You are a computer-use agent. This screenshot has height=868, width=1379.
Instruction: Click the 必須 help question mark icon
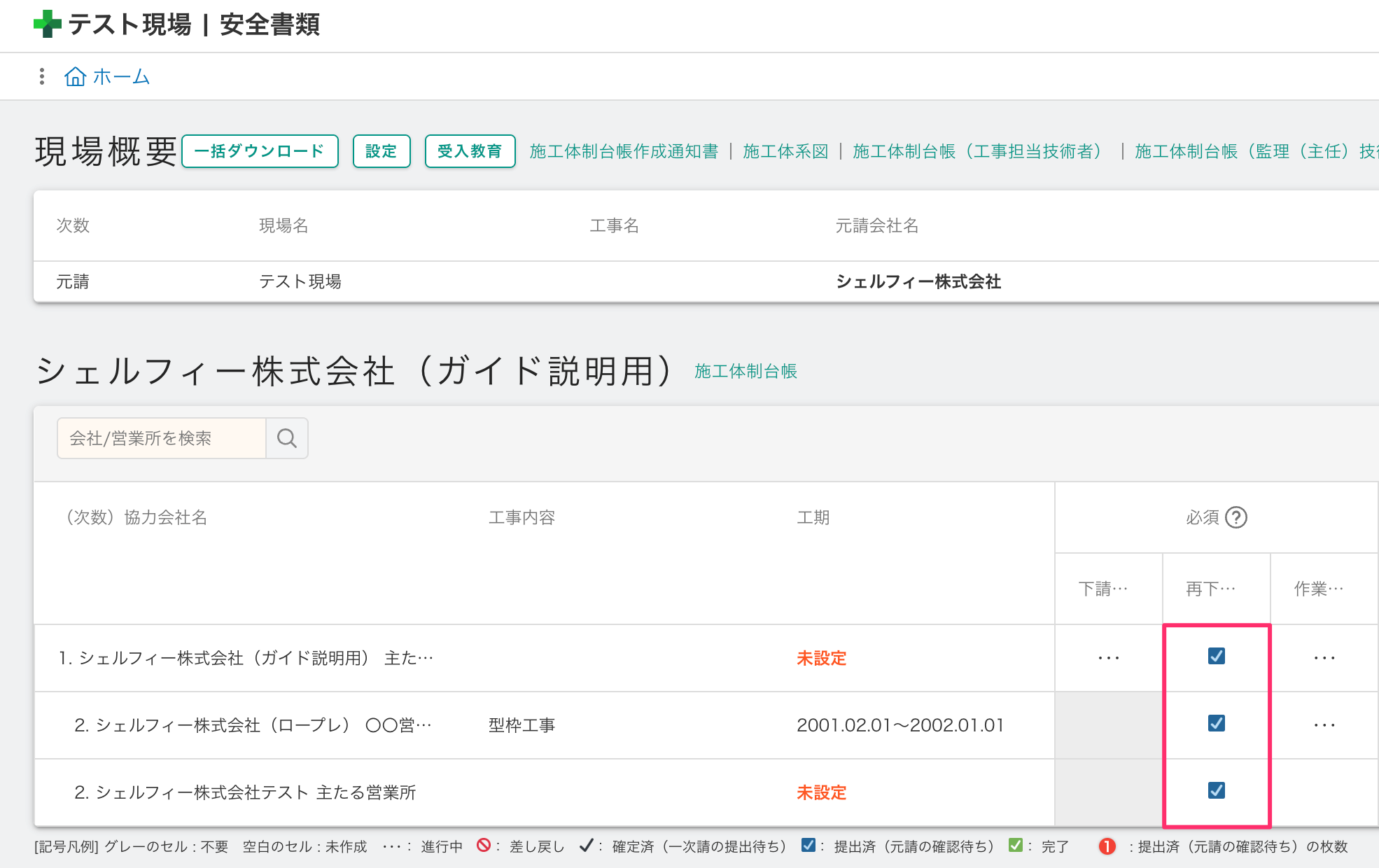1236,517
